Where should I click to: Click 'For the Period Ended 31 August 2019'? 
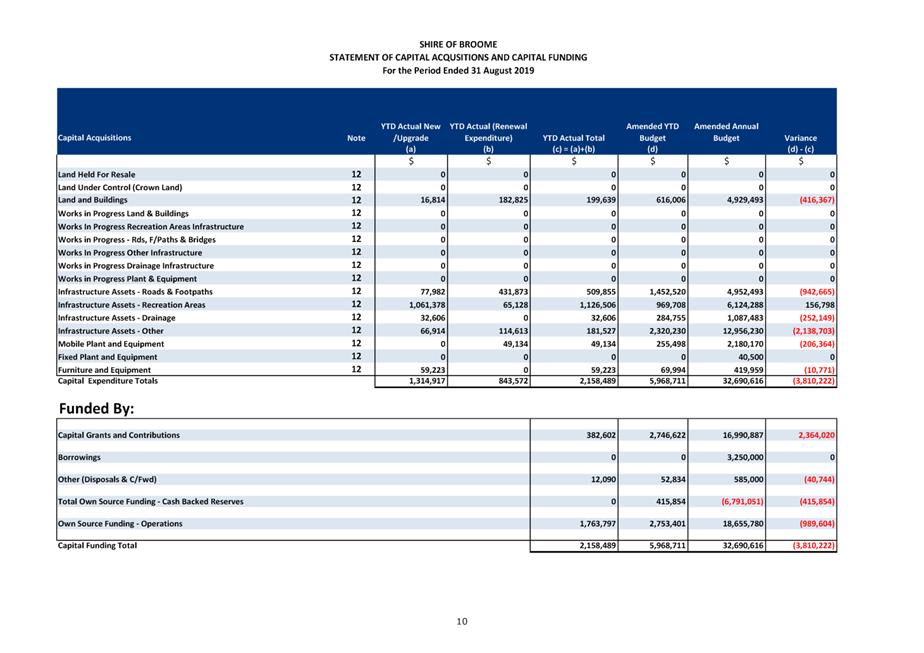tap(458, 70)
